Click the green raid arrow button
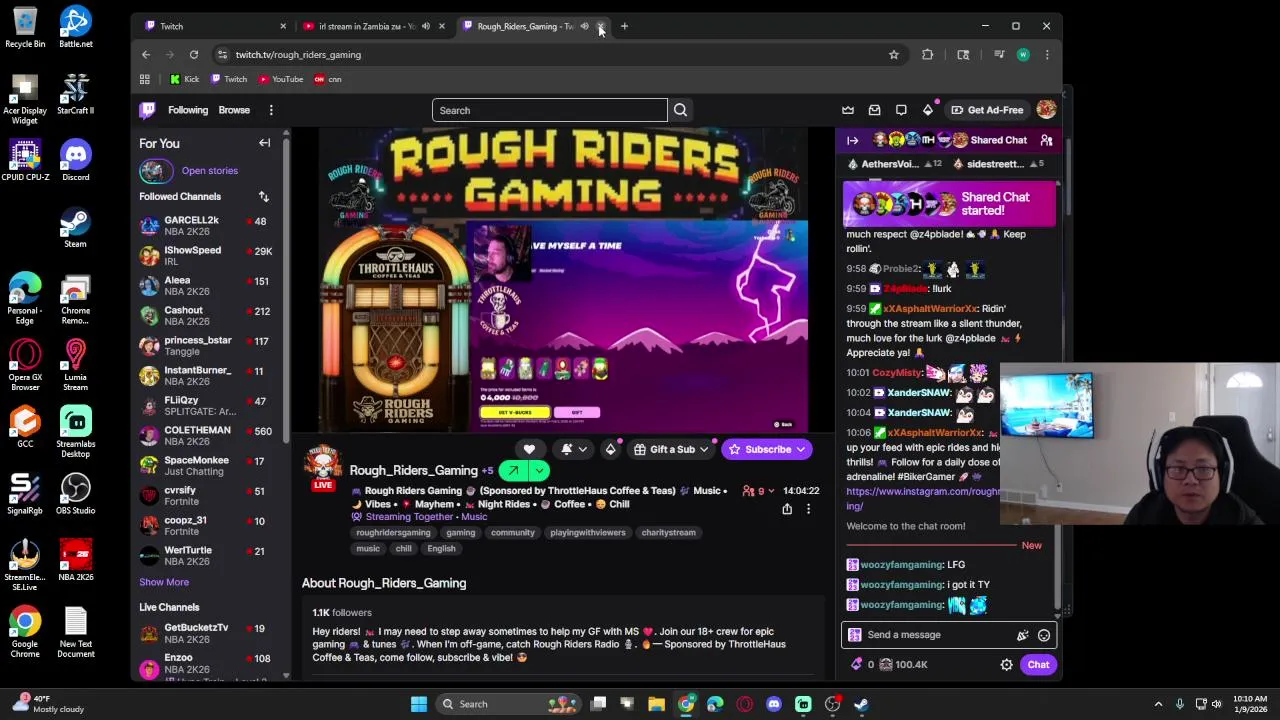The height and width of the screenshot is (720, 1280). 513,471
